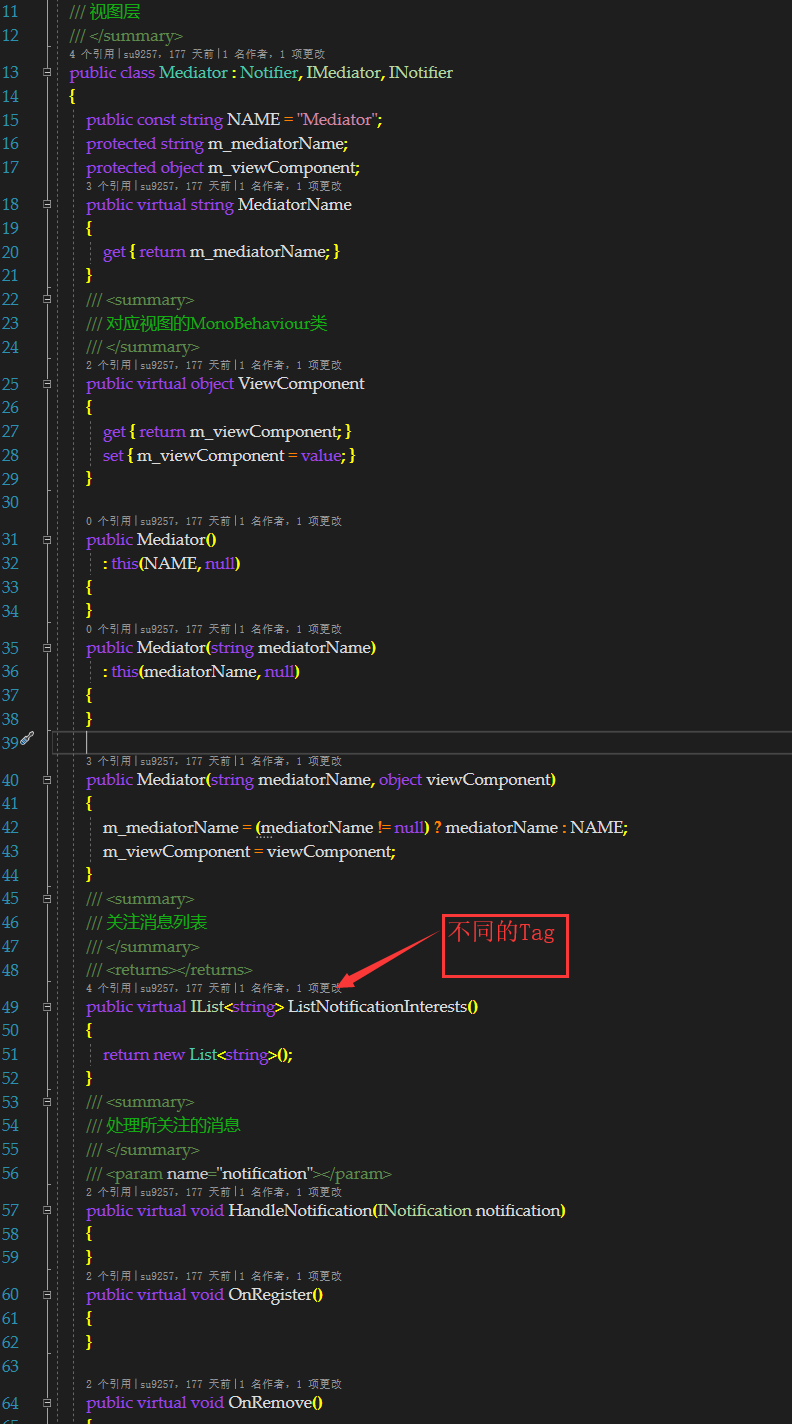This screenshot has width=792, height=1424.
Task: Click INotification parameter type on line 57
Action: [425, 1210]
